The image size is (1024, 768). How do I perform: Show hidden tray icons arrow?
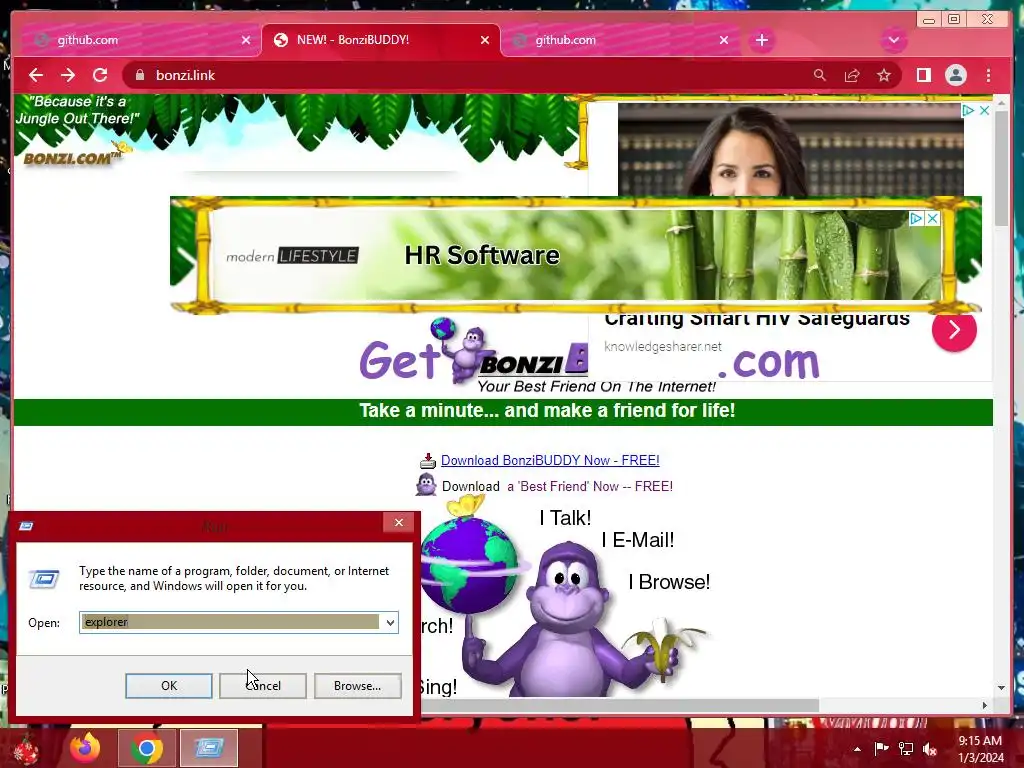click(x=857, y=749)
